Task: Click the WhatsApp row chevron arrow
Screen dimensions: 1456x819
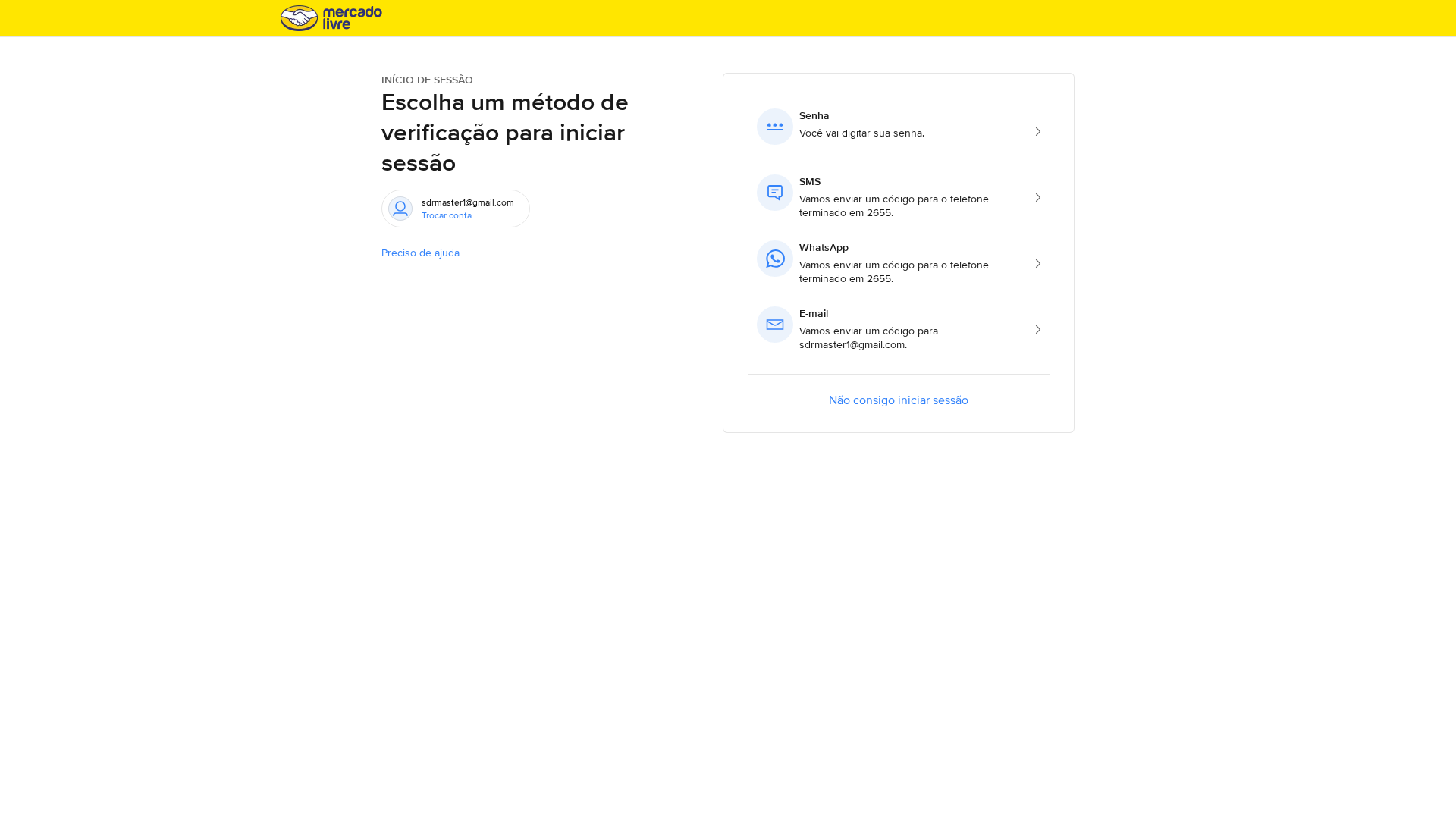Action: click(x=1037, y=263)
